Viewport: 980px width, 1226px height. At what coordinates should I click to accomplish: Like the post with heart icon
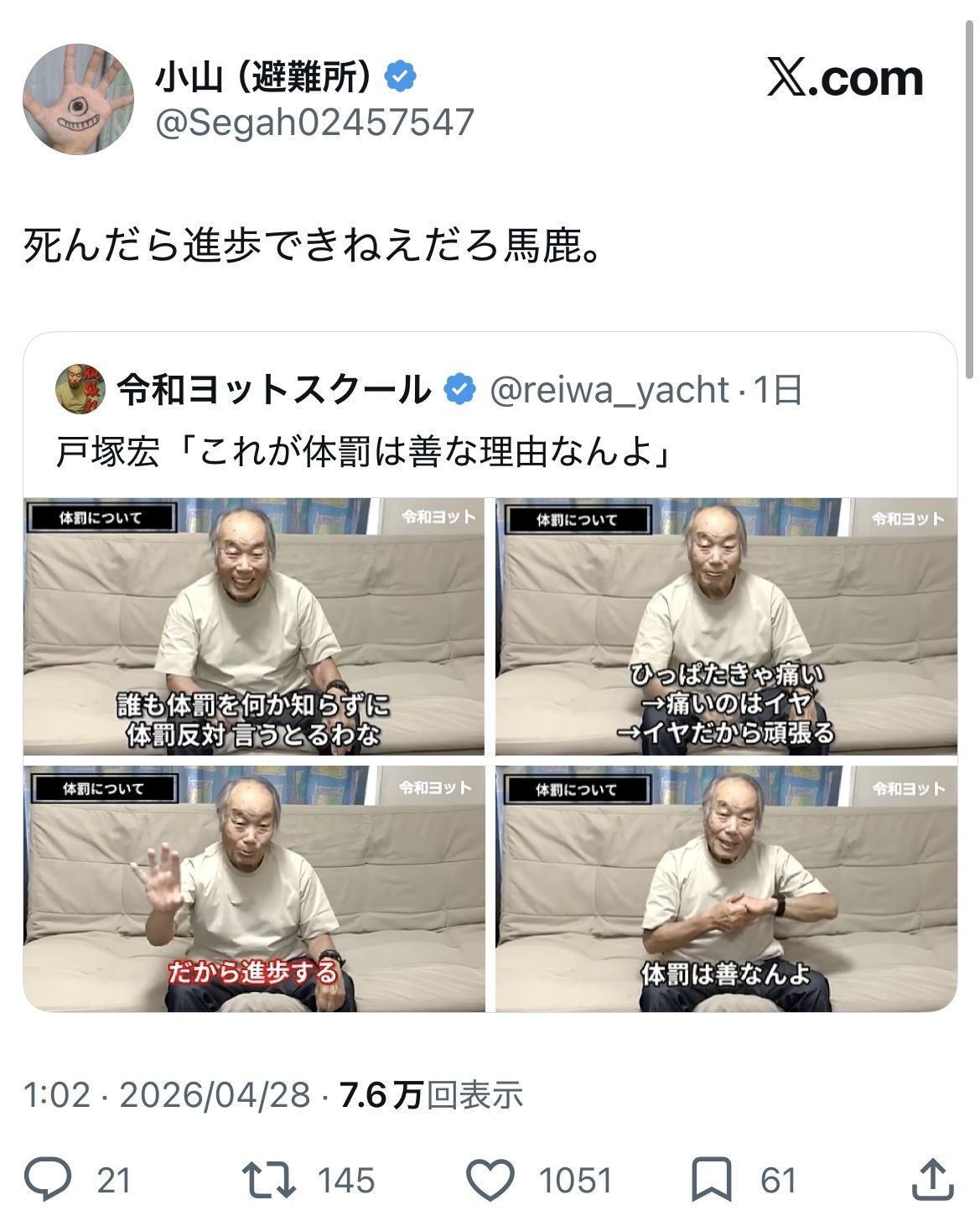[x=490, y=1179]
